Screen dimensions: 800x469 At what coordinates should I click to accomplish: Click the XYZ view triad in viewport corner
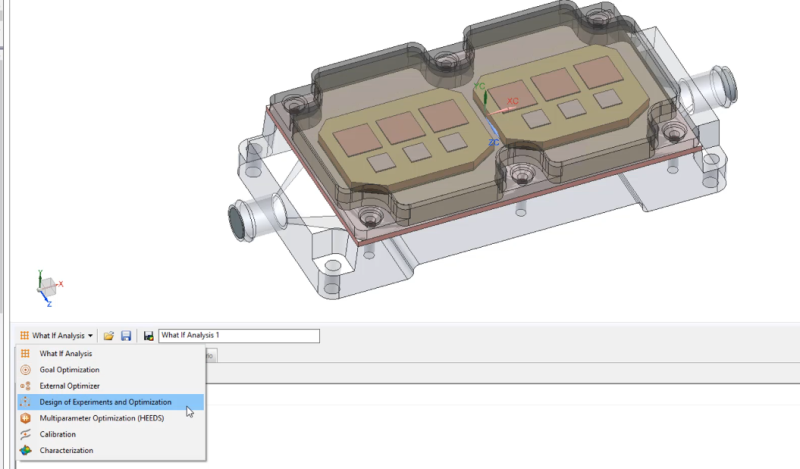click(x=46, y=287)
